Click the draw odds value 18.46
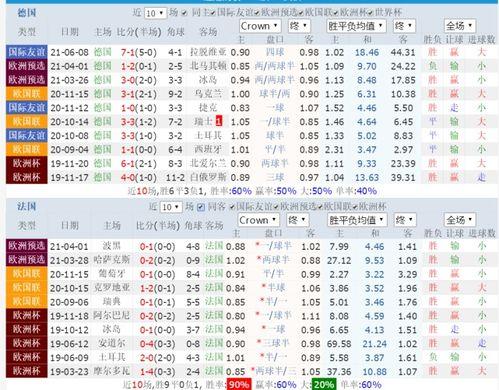This screenshot has width=499, height=390. point(367,52)
